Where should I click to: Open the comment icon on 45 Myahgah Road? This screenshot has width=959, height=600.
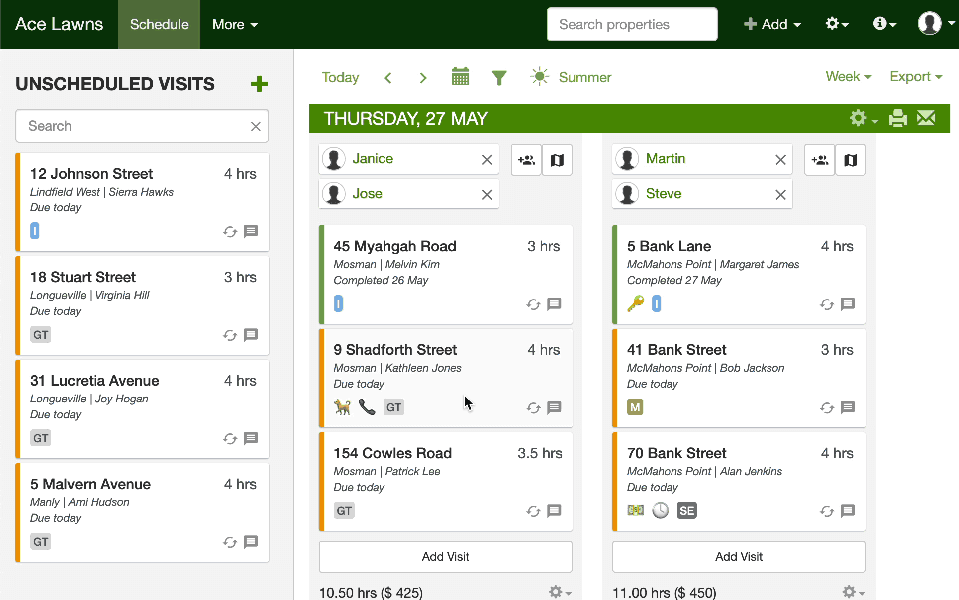[x=554, y=304]
